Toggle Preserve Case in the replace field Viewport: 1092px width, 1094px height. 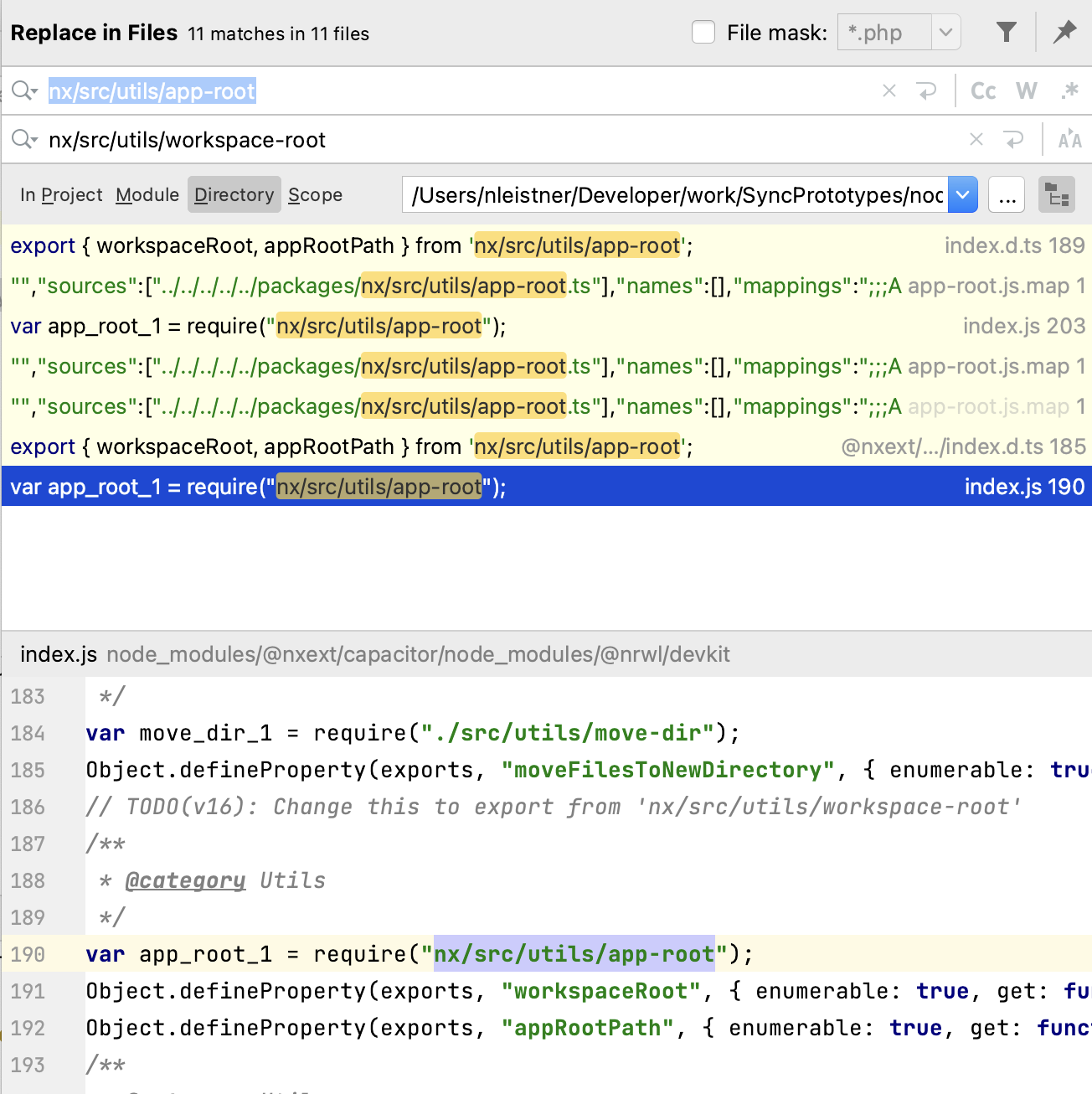[1069, 139]
